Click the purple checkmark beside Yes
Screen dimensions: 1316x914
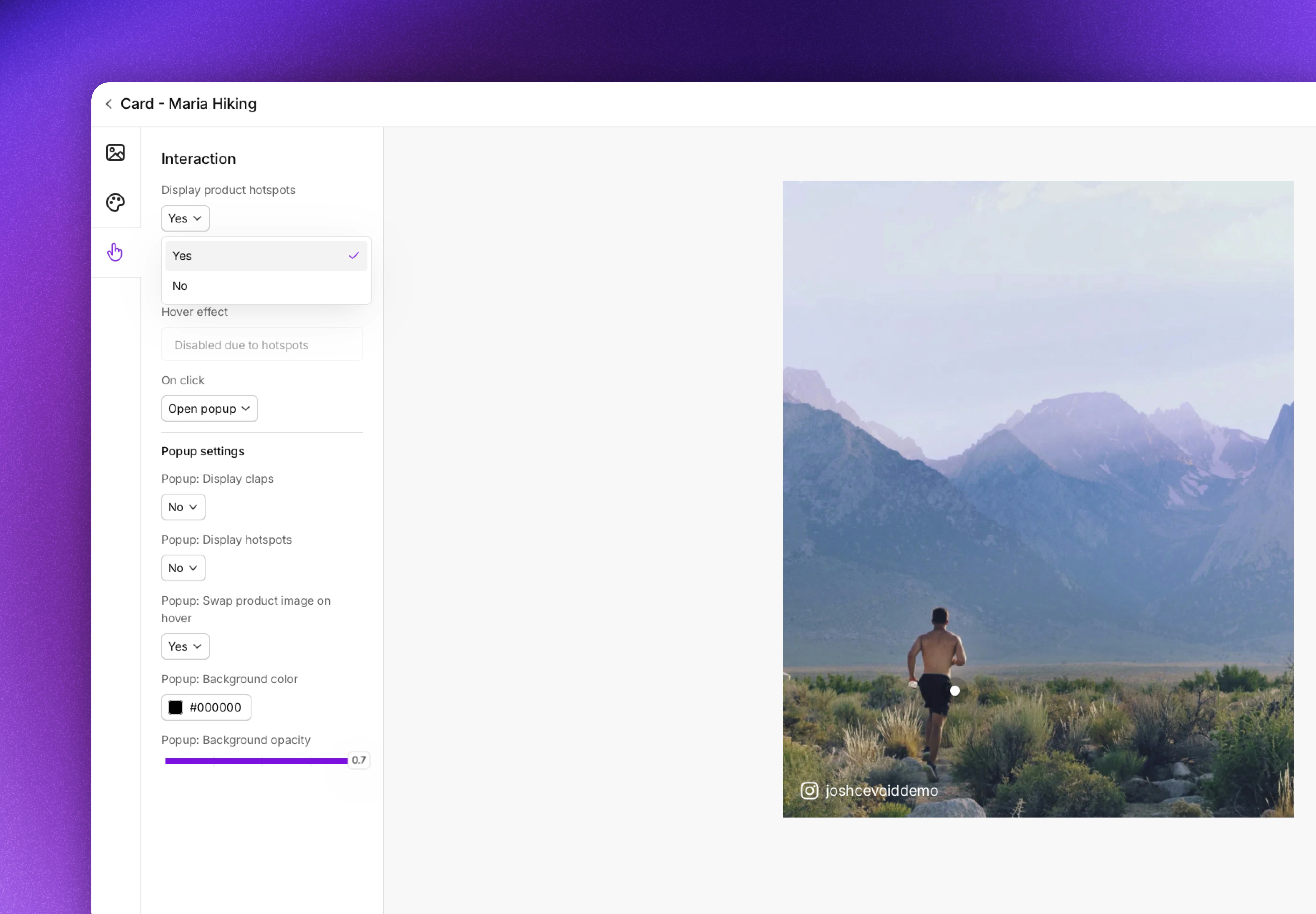point(354,256)
